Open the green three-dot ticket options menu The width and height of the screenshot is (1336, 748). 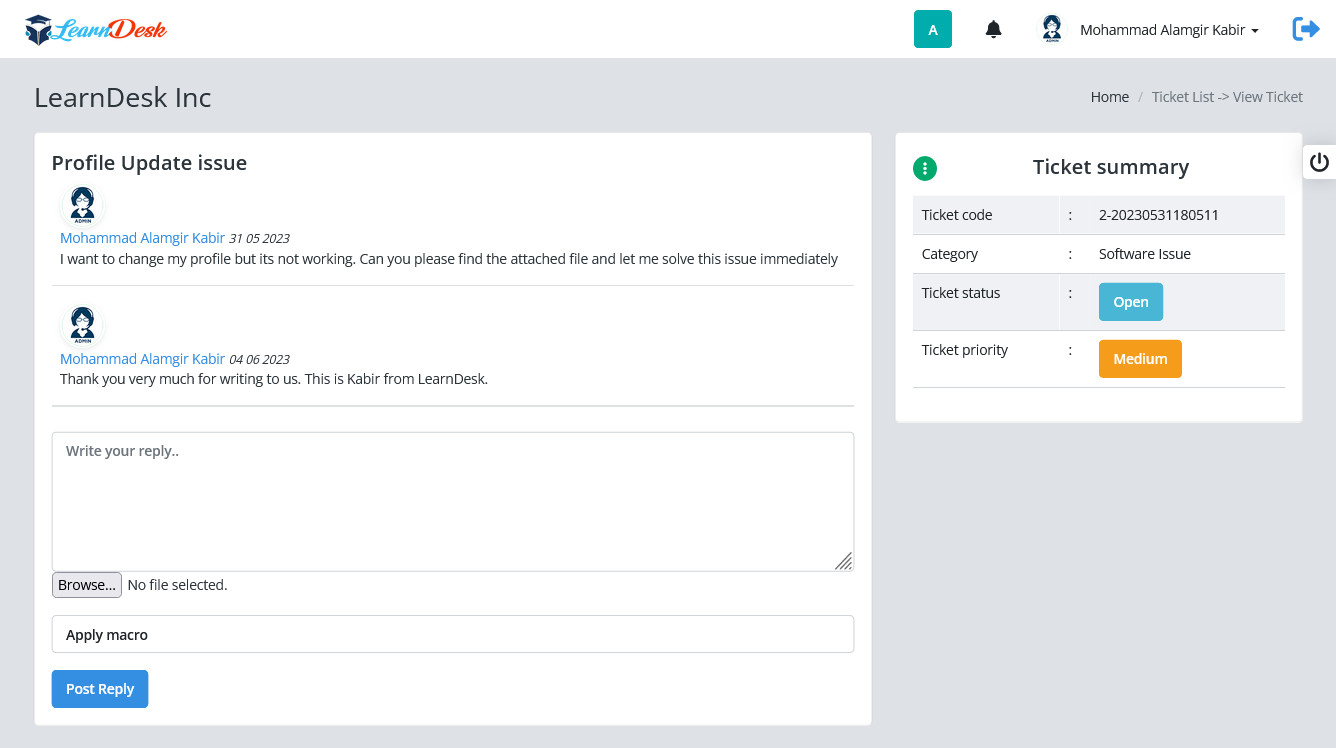[925, 168]
